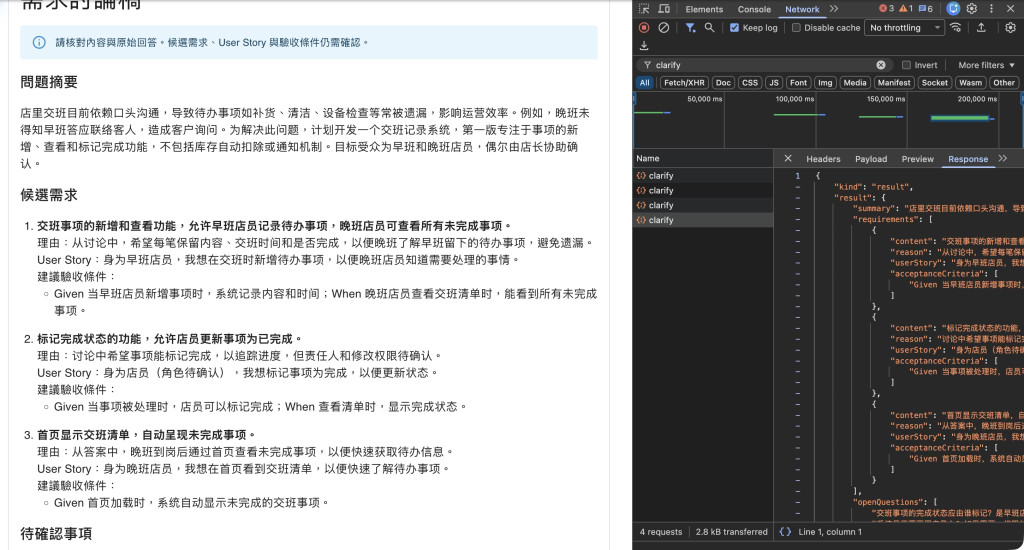
Task: Toggle the Font type filter
Action: 798,82
